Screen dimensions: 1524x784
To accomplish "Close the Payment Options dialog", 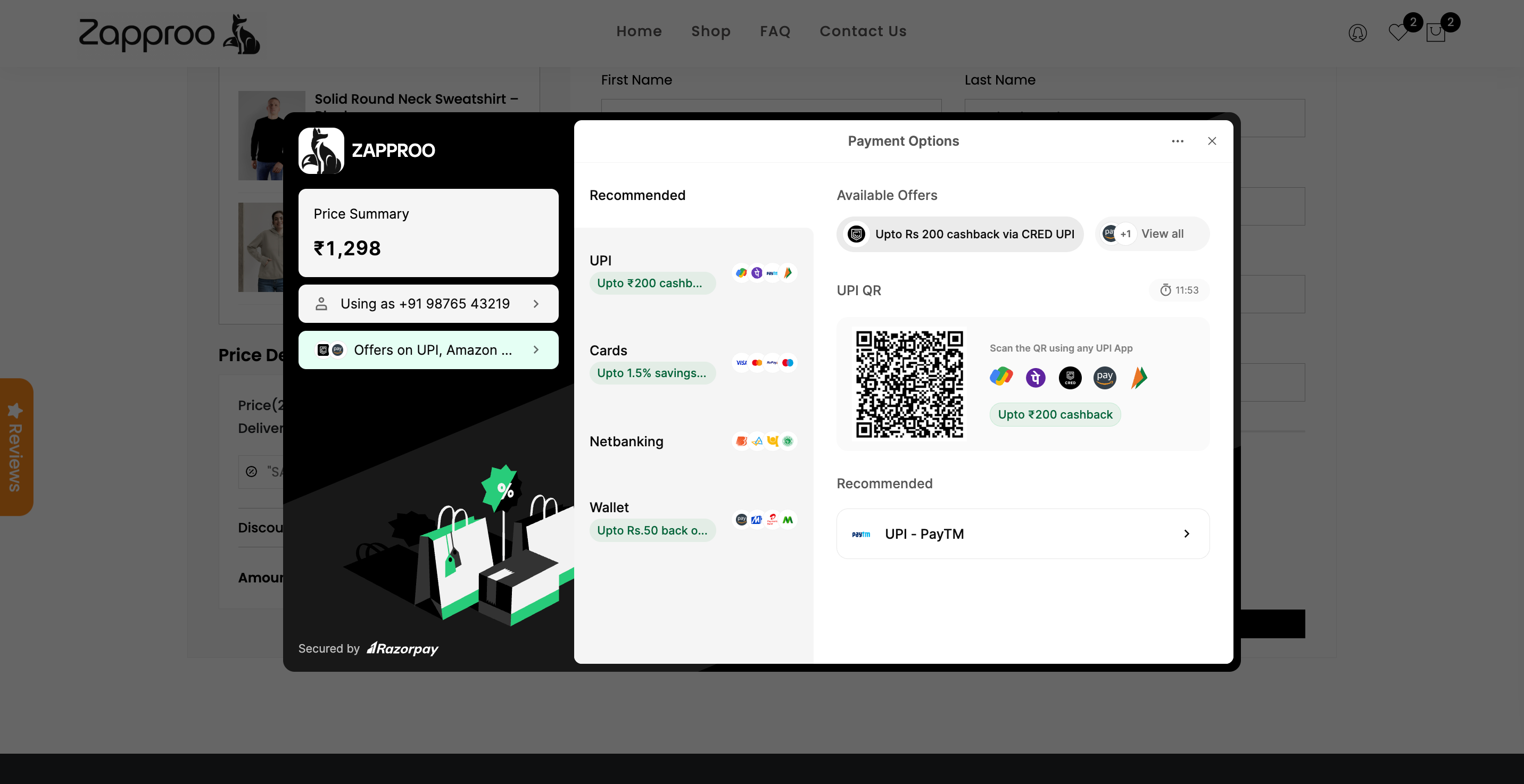I will (x=1212, y=141).
